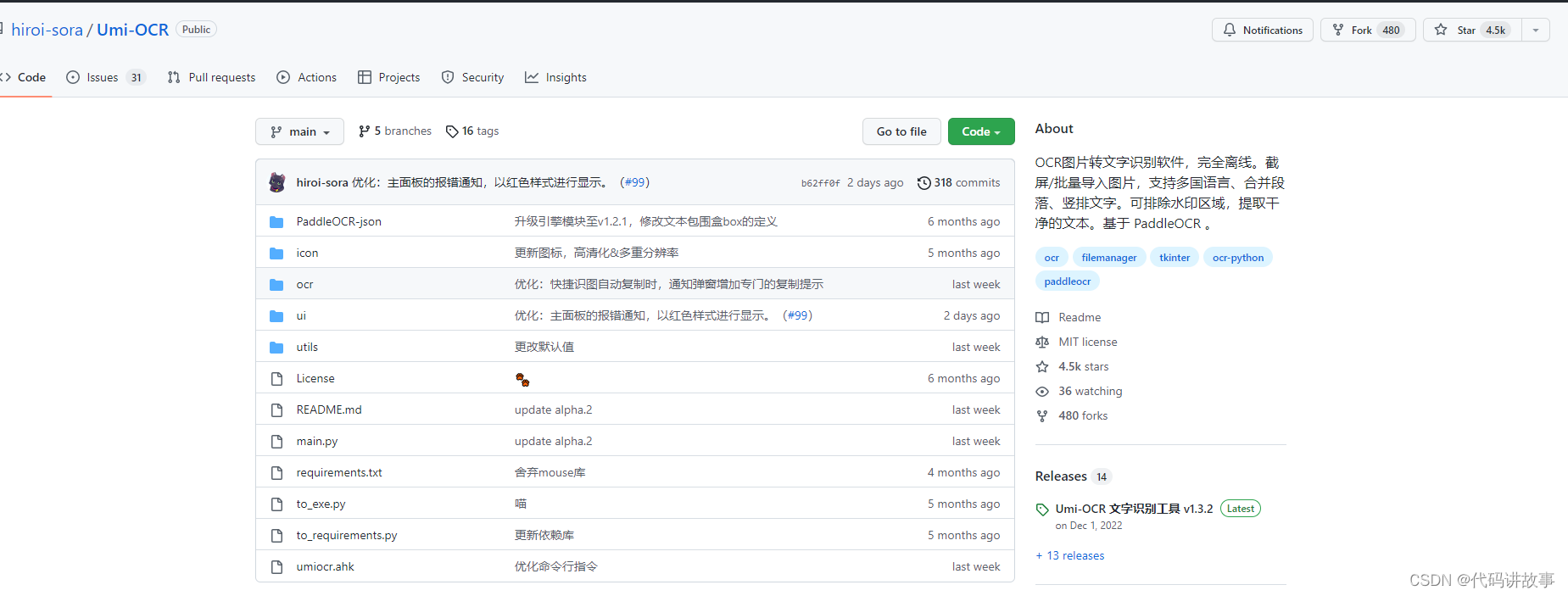View 480 forks link
The width and height of the screenshot is (1568, 596).
coord(1072,415)
